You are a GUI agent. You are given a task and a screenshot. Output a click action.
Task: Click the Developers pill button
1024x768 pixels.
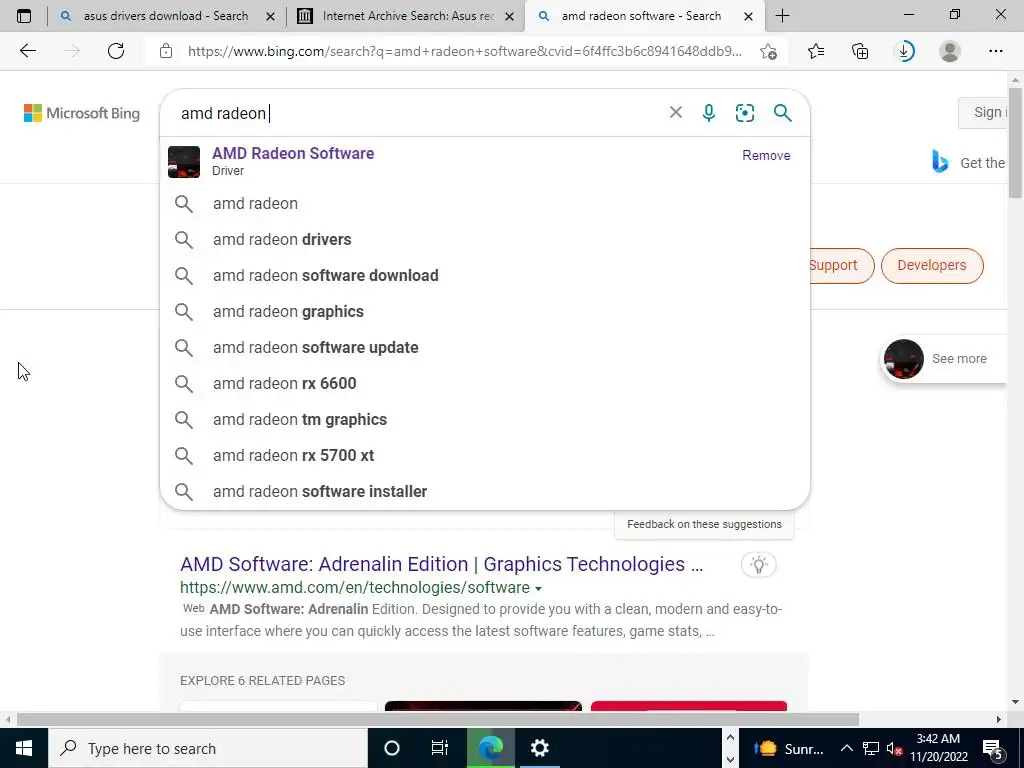click(932, 265)
